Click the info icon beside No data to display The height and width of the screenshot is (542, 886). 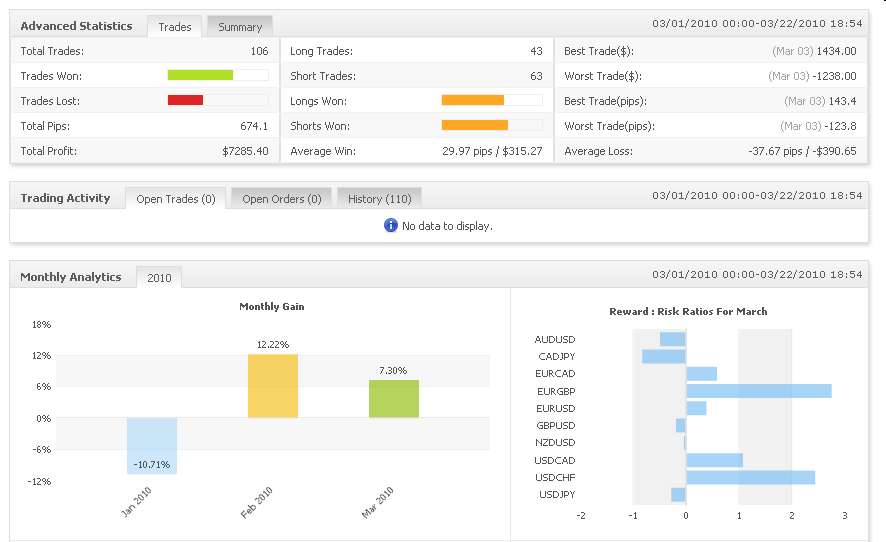(391, 225)
